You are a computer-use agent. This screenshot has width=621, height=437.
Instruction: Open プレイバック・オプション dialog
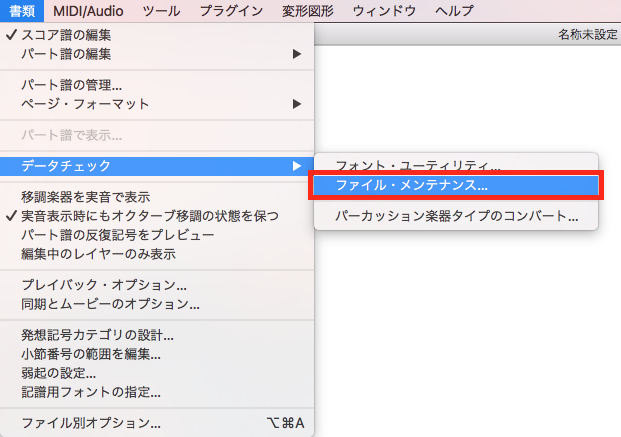[105, 284]
